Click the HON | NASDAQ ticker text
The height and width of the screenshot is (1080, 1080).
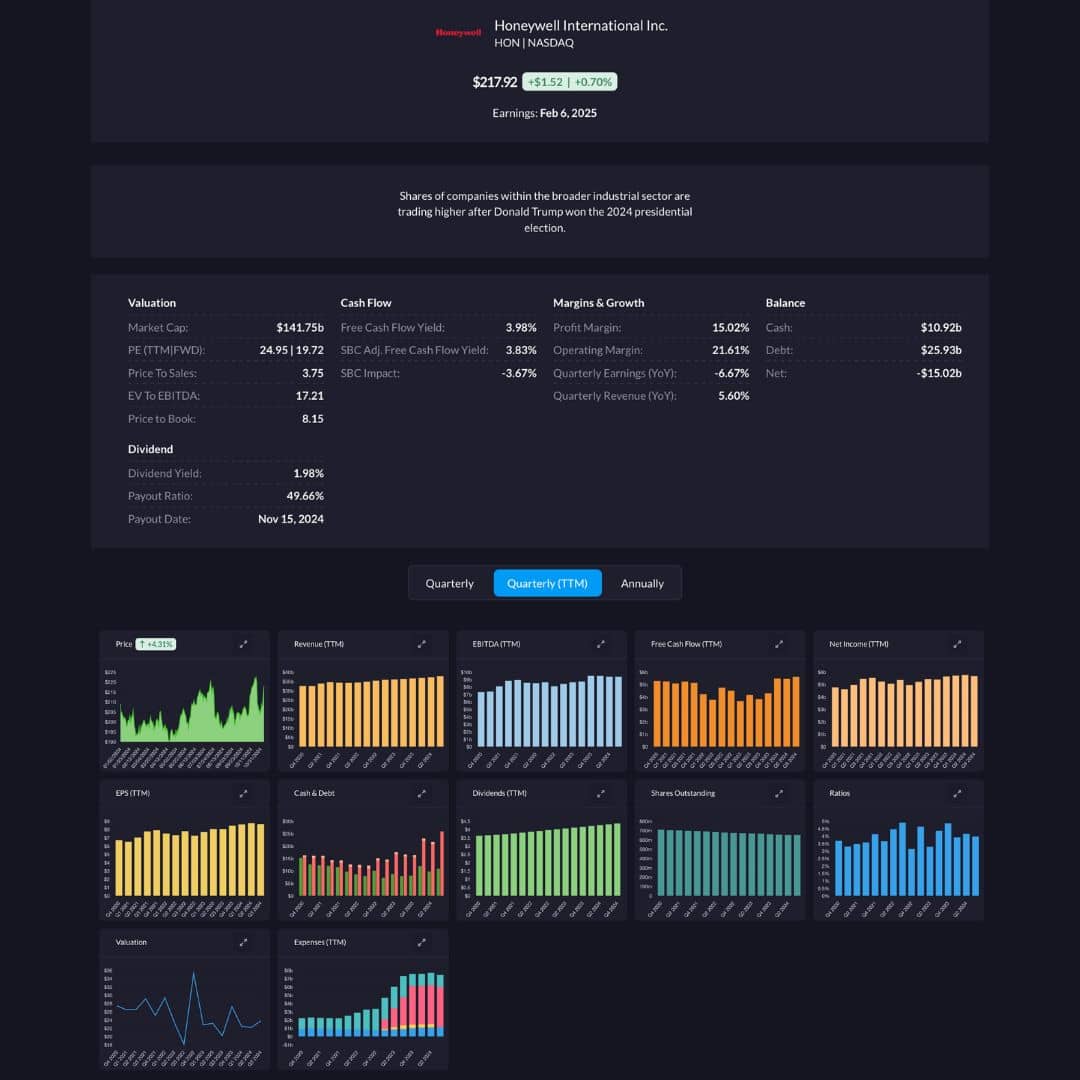pyautogui.click(x=534, y=43)
